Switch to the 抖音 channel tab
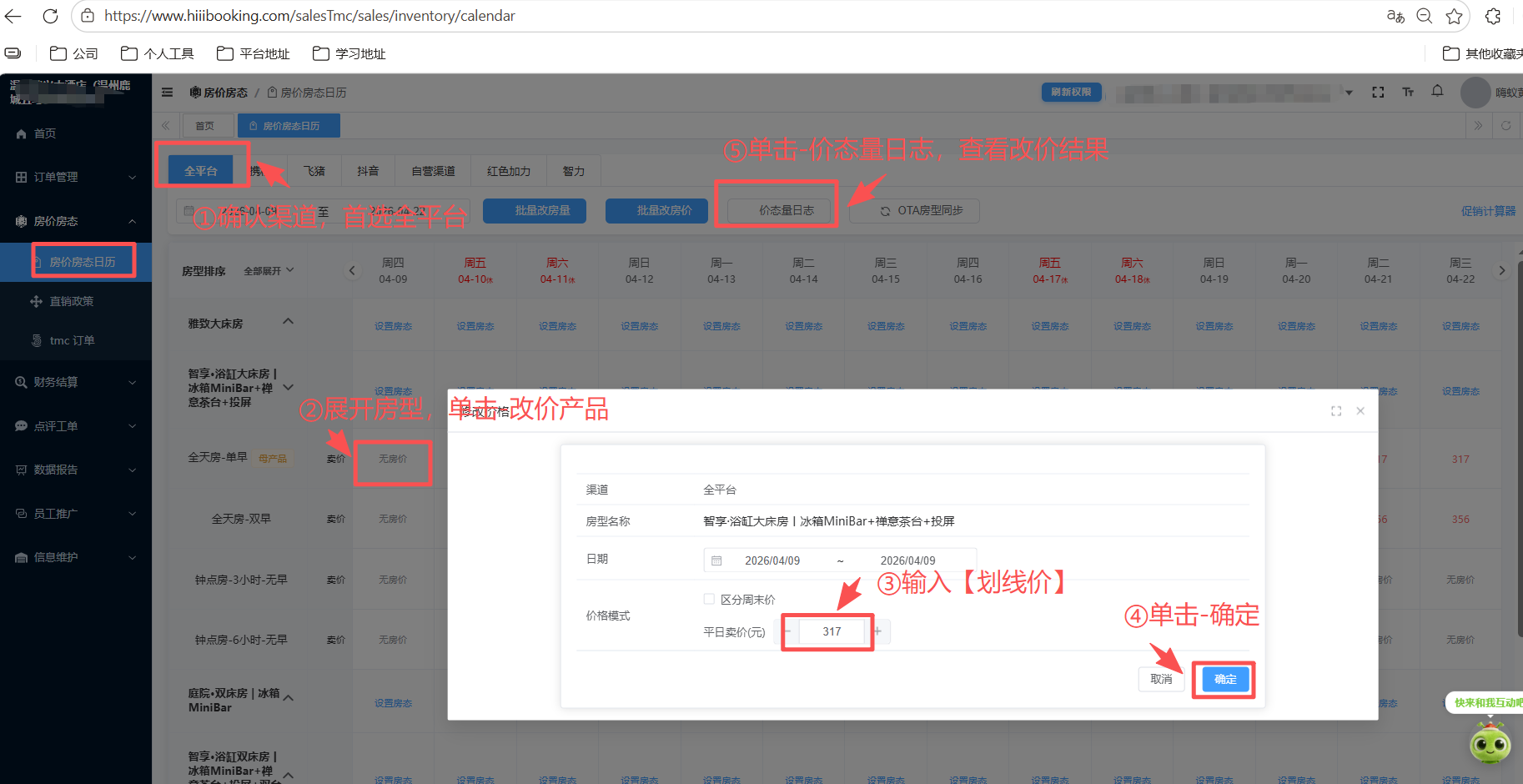Image resolution: width=1523 pixels, height=784 pixels. pyautogui.click(x=368, y=171)
